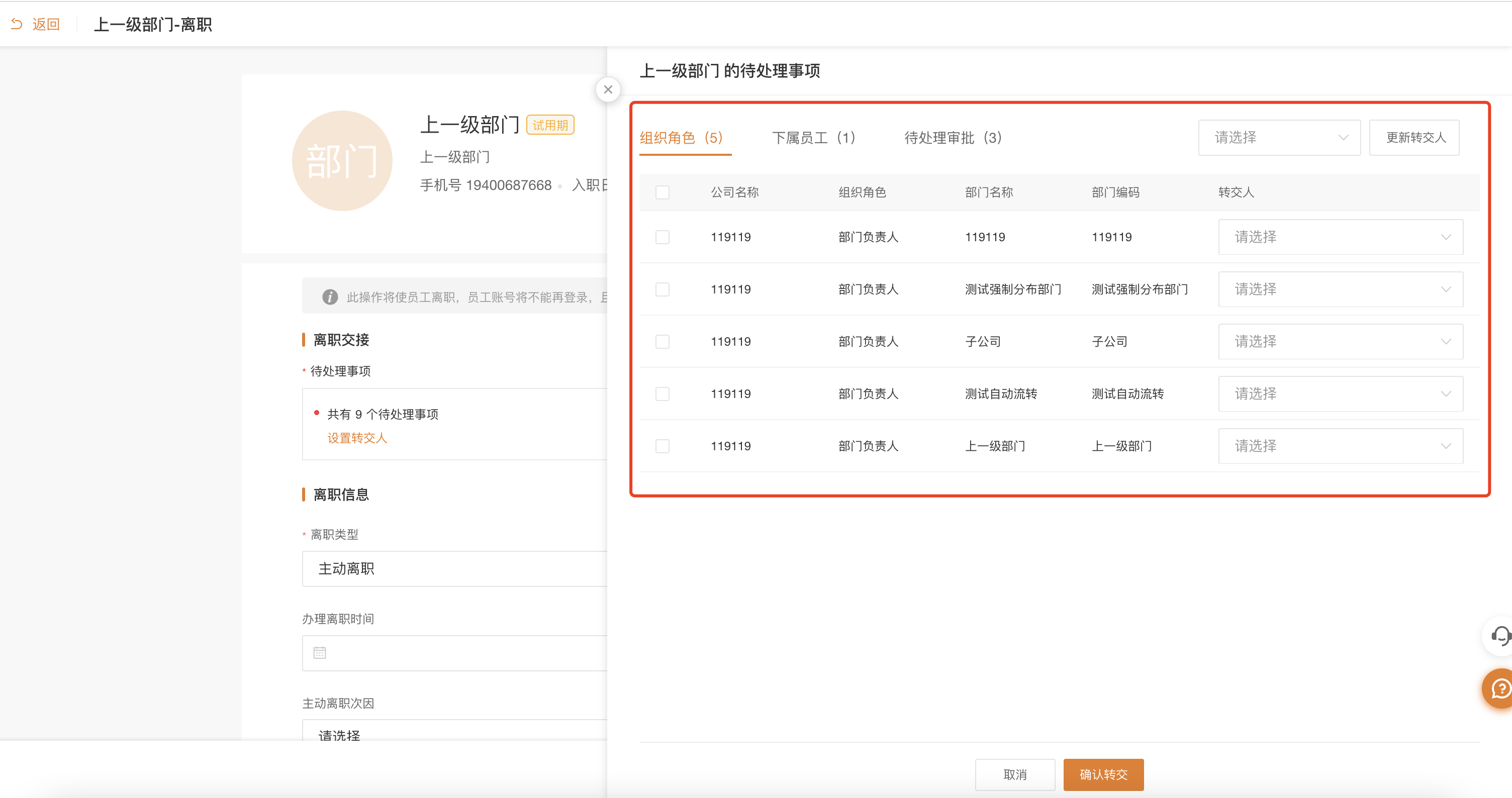Click 测试自动流转 in 部门名称 column
Image resolution: width=1512 pixels, height=798 pixels.
tap(1001, 393)
